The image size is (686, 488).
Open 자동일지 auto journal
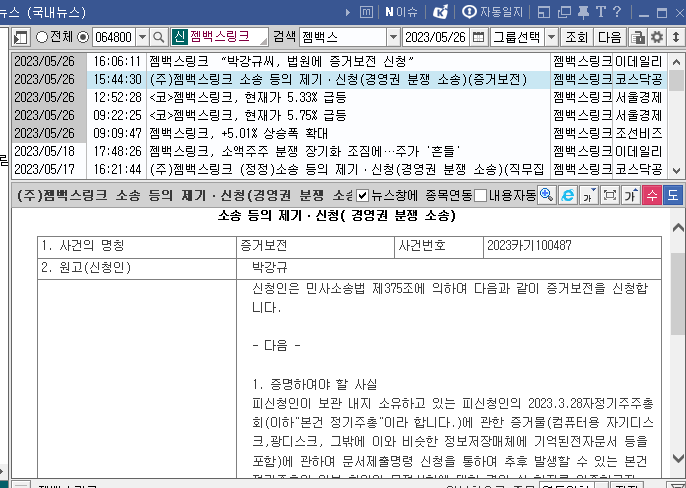[493, 12]
